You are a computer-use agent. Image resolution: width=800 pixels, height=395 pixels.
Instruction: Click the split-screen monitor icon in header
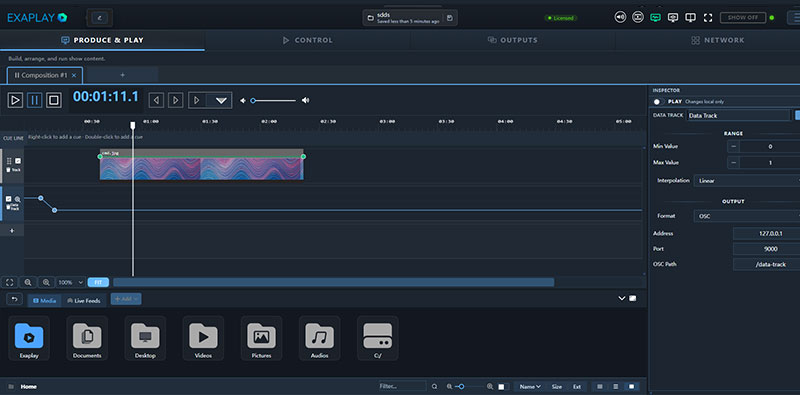coord(690,18)
